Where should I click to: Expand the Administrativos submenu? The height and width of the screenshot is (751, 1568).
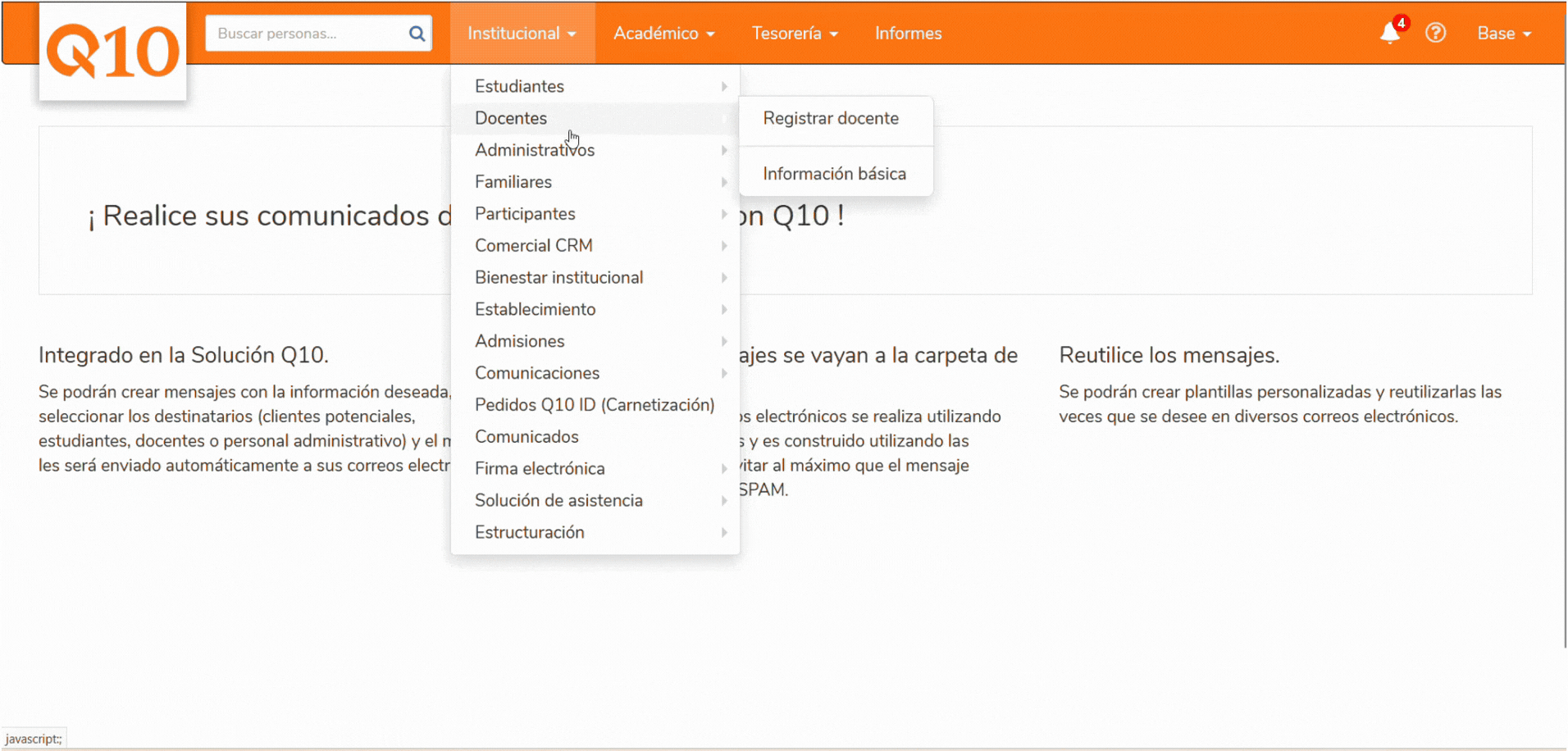coord(595,150)
